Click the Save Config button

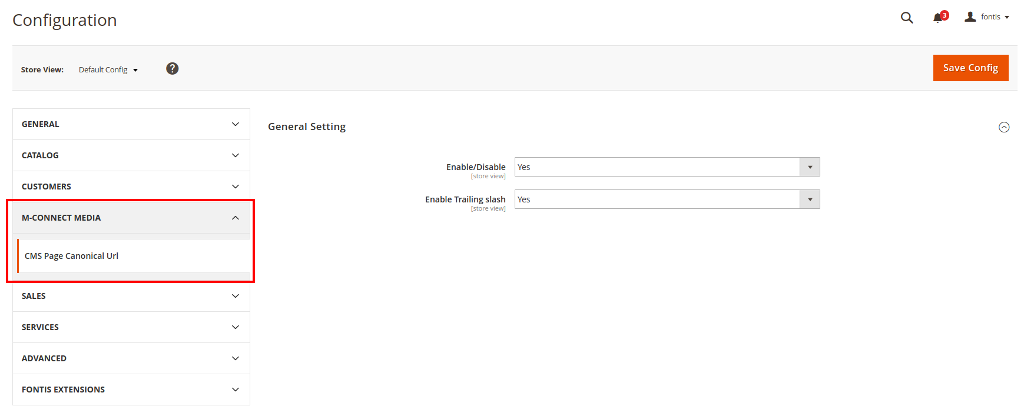pos(970,68)
